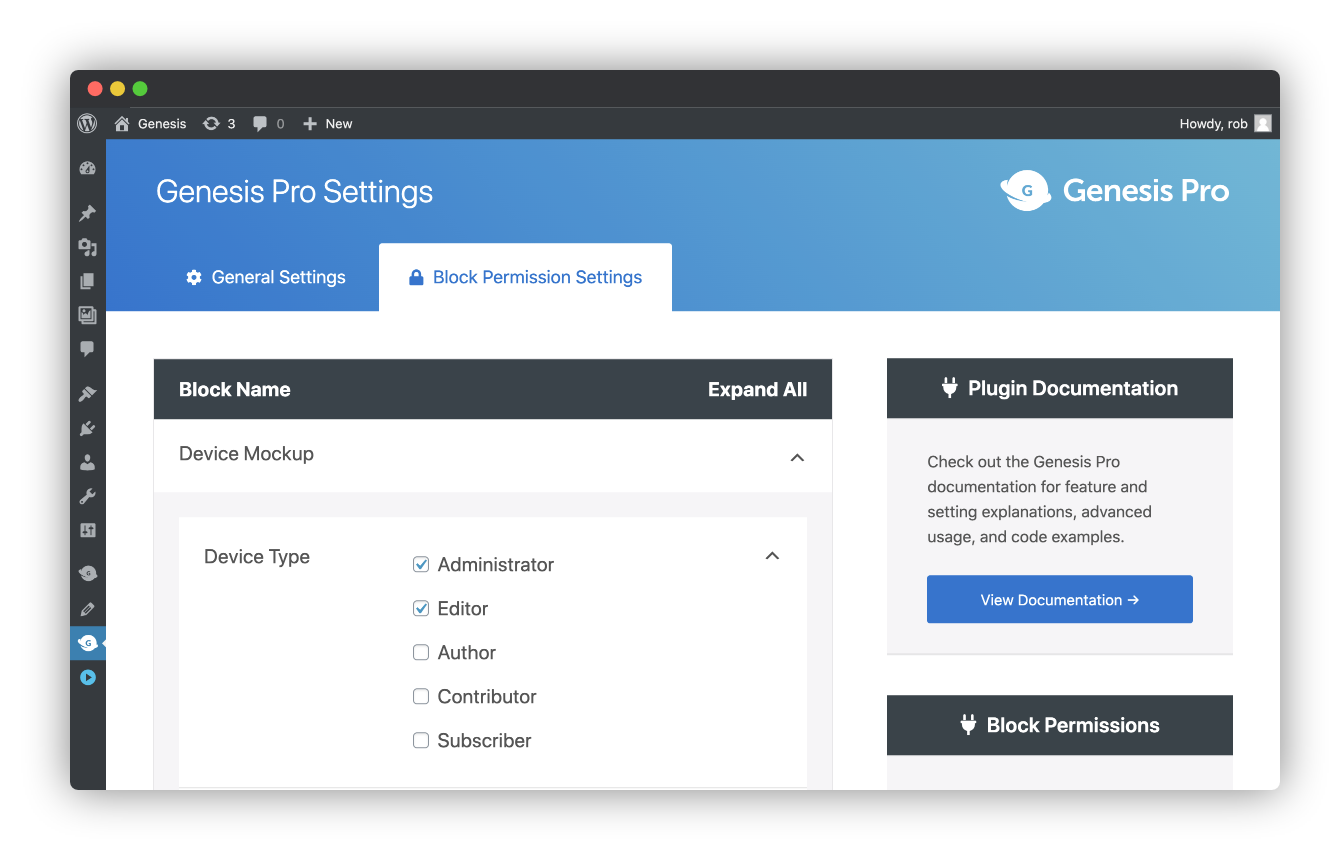This screenshot has height=860, width=1340.
Task: Open Settings via the sliders icon
Action: point(87,530)
